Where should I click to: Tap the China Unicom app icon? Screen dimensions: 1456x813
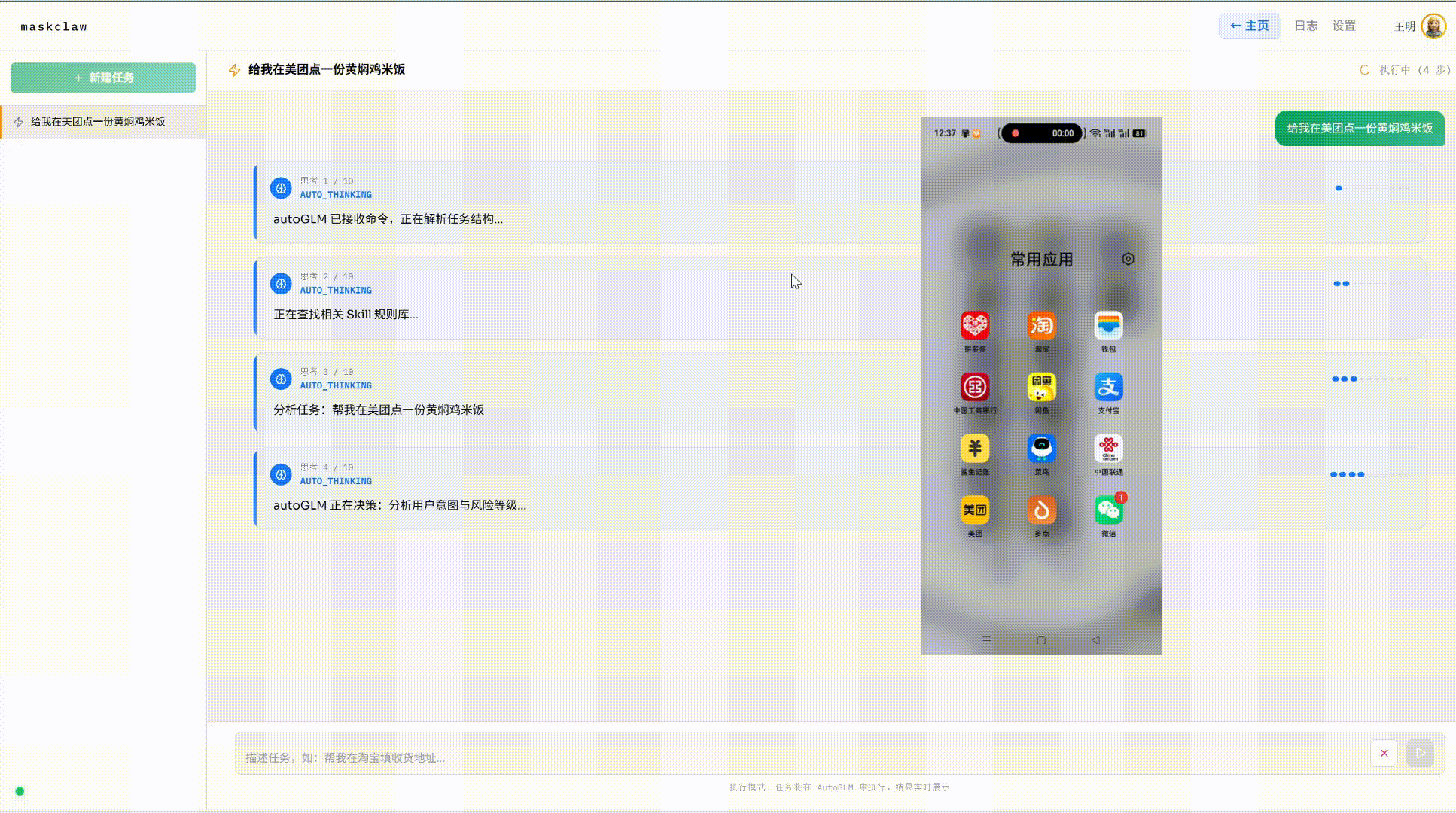click(1108, 449)
